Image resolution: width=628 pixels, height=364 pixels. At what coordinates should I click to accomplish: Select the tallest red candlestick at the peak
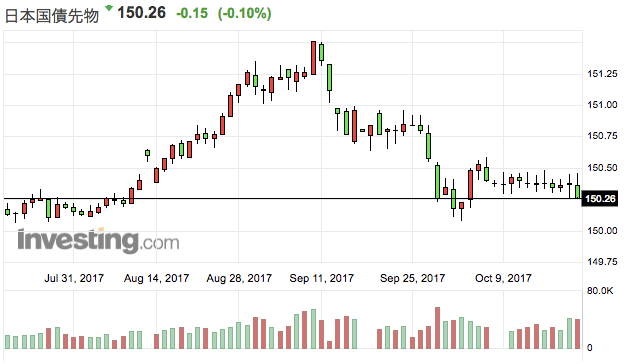click(x=313, y=58)
